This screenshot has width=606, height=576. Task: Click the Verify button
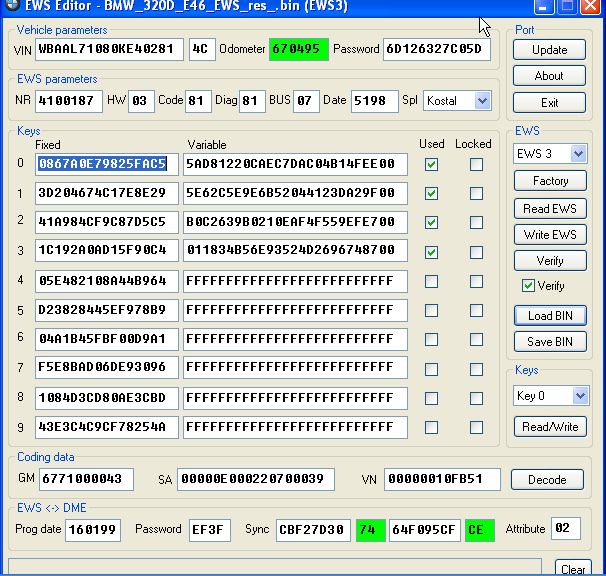(x=550, y=261)
